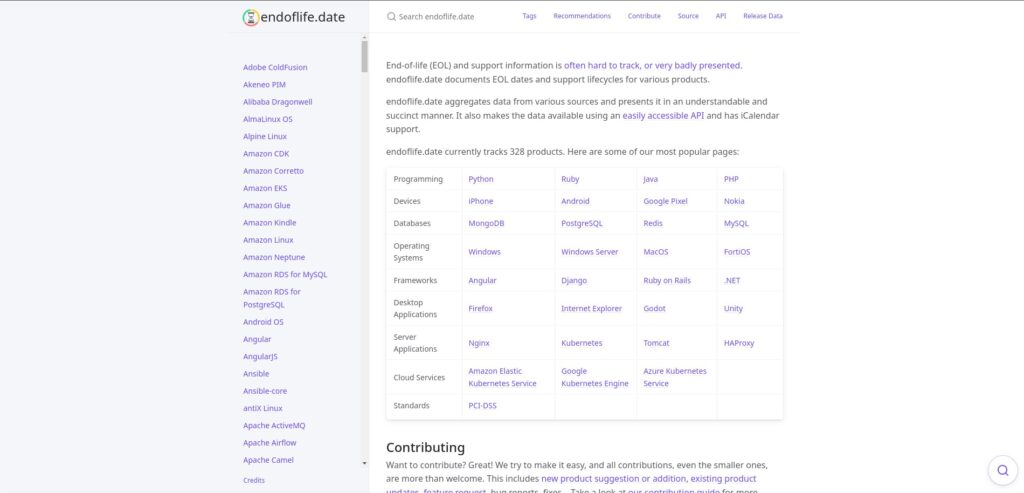This screenshot has height=493, width=1024.
Task: Open the Credits link at sidebar bottom
Action: click(254, 481)
